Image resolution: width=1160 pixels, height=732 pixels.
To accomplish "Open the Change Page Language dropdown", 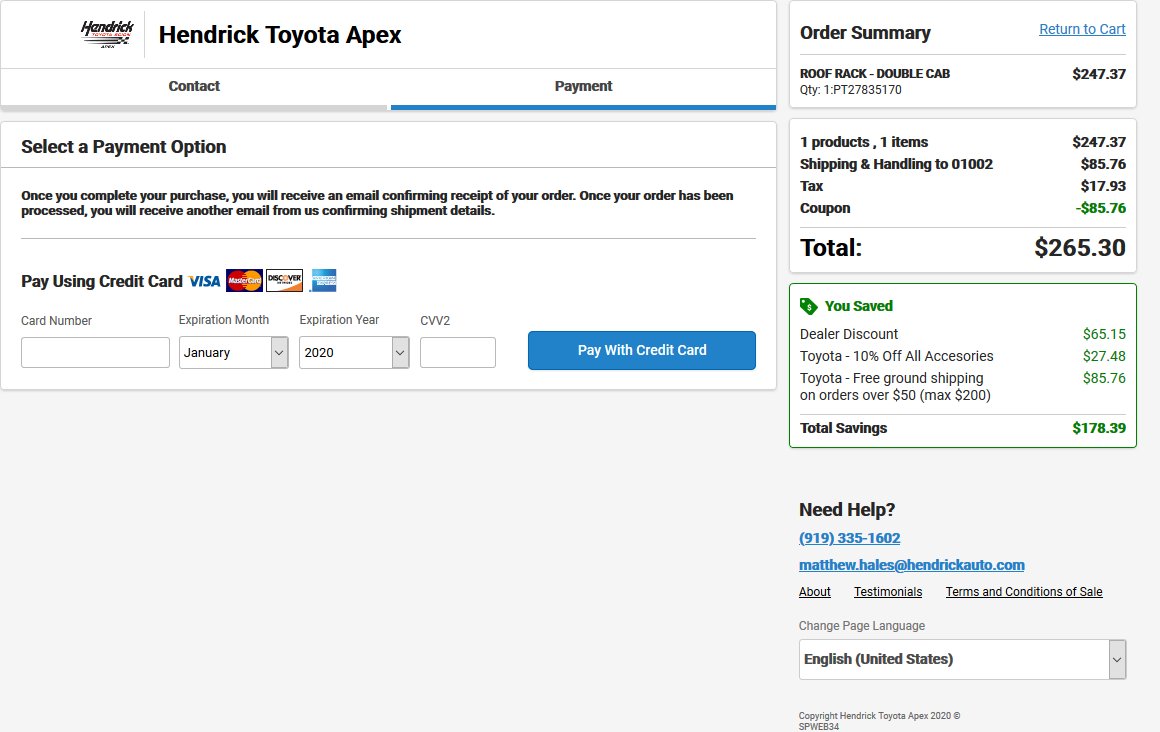I will 962,659.
